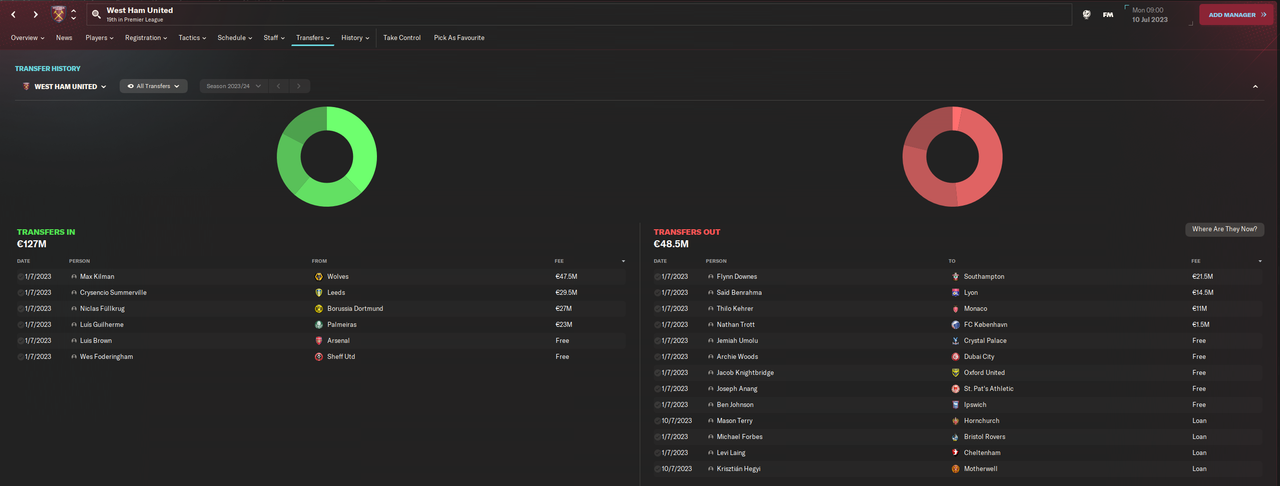Open Crysencio Summerville's profile

pyautogui.click(x=113, y=292)
